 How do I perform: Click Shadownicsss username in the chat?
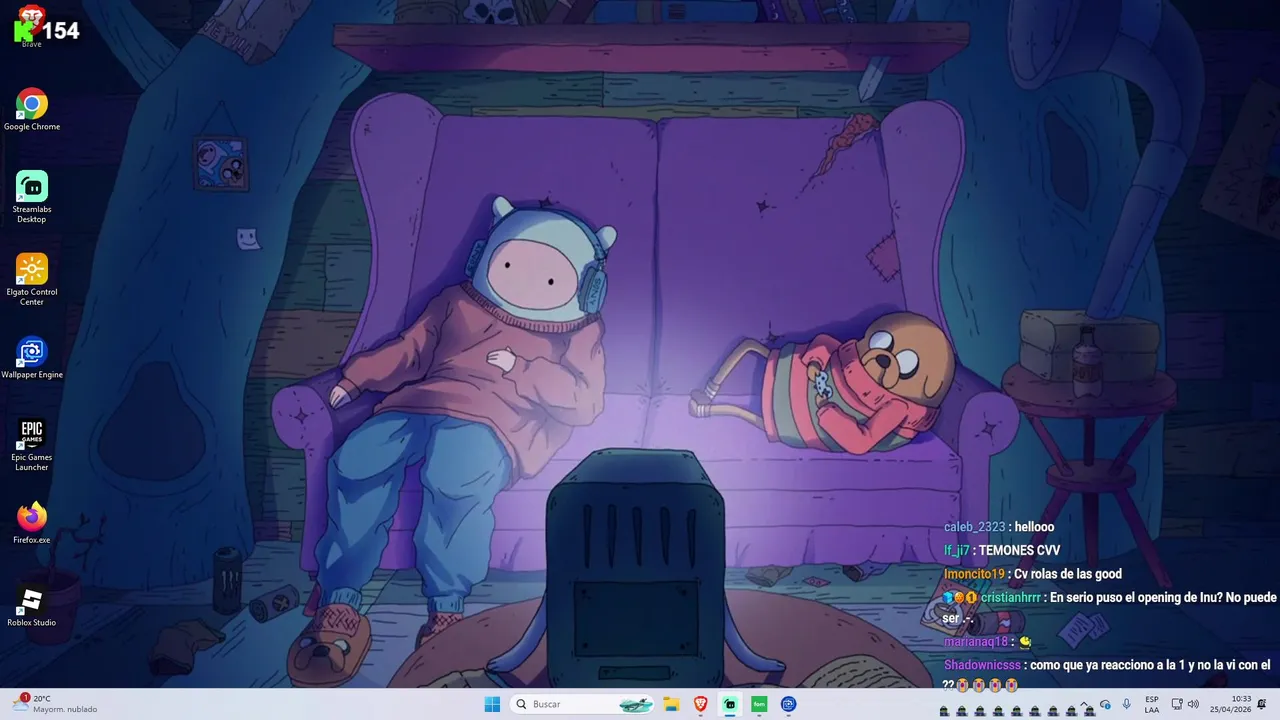[x=982, y=665]
